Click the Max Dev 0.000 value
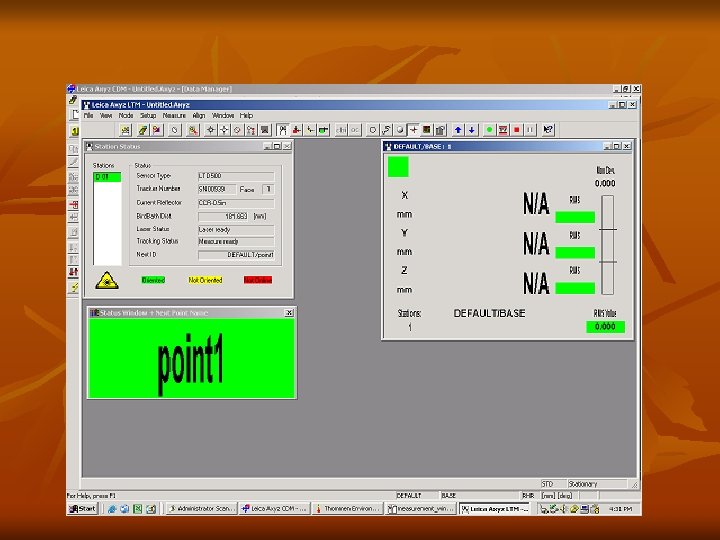Image resolution: width=720 pixels, height=540 pixels. pos(605,184)
